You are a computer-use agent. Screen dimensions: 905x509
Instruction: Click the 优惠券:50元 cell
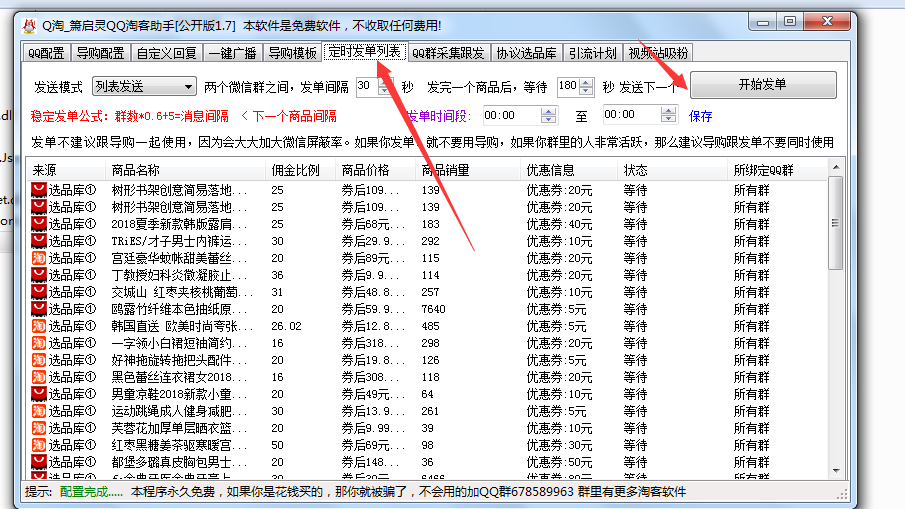[559, 462]
